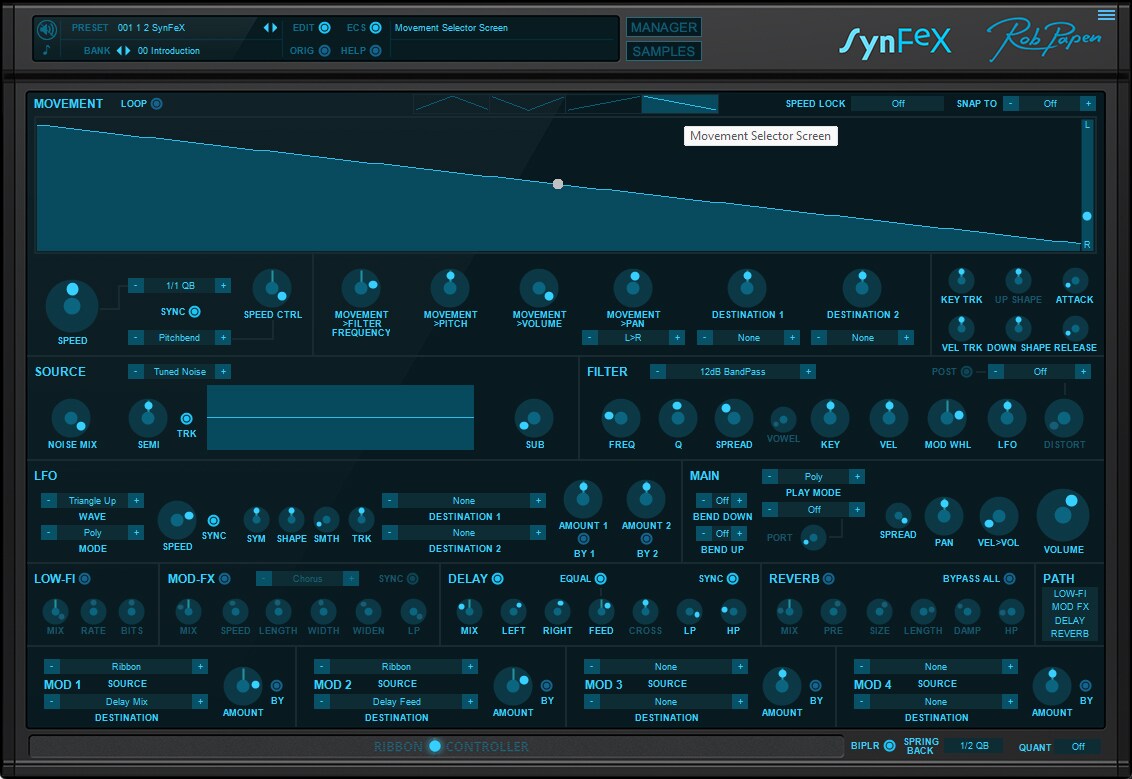The width and height of the screenshot is (1132, 779).
Task: Open the Poly play mode selector
Action: point(813,476)
